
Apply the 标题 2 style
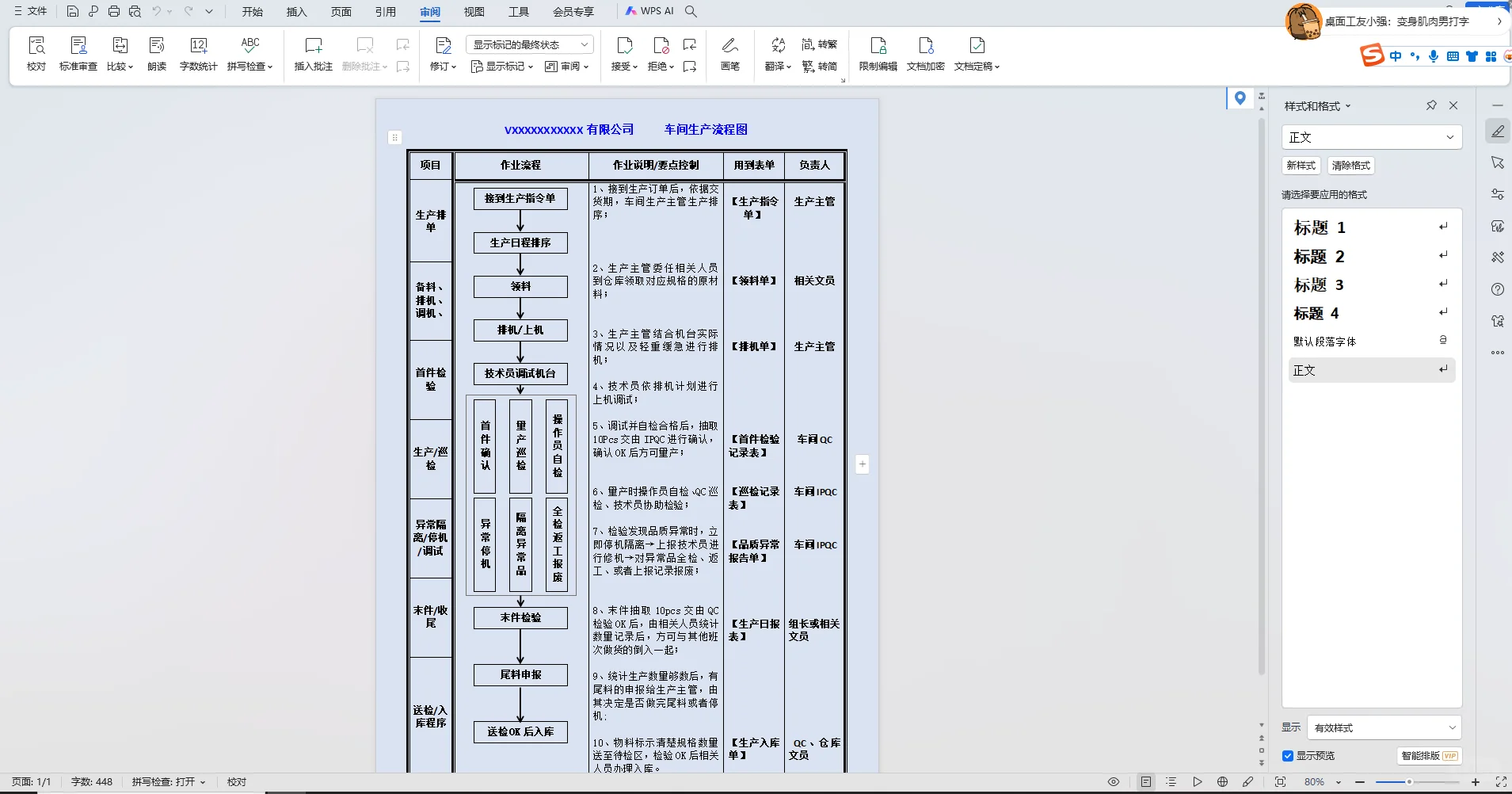pyautogui.click(x=1372, y=257)
